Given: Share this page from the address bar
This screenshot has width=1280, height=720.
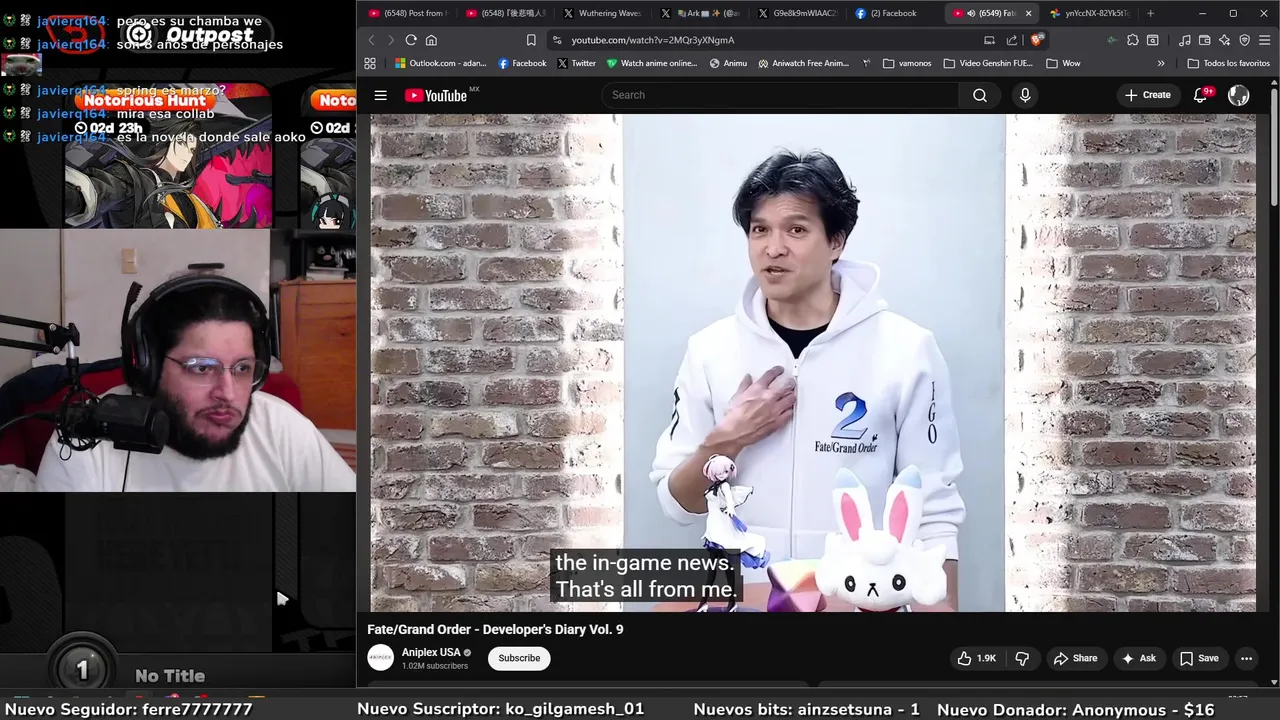Looking at the screenshot, I should click(x=1012, y=40).
